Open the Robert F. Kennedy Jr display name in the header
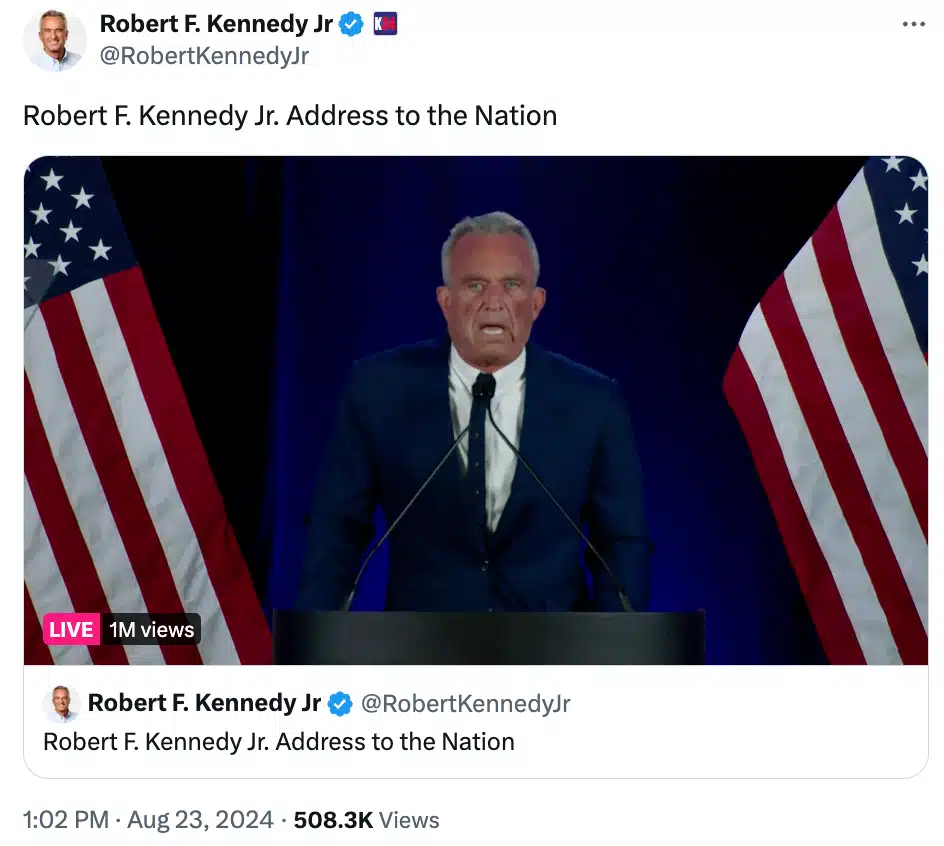The width and height of the screenshot is (944, 846). 216,24
